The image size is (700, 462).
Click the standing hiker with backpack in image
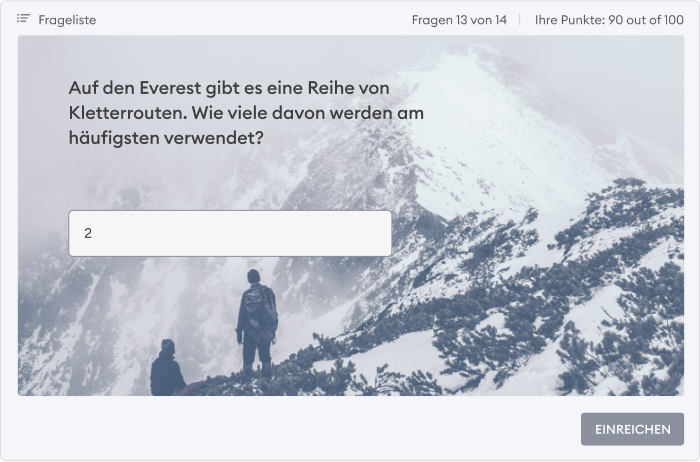(x=256, y=322)
